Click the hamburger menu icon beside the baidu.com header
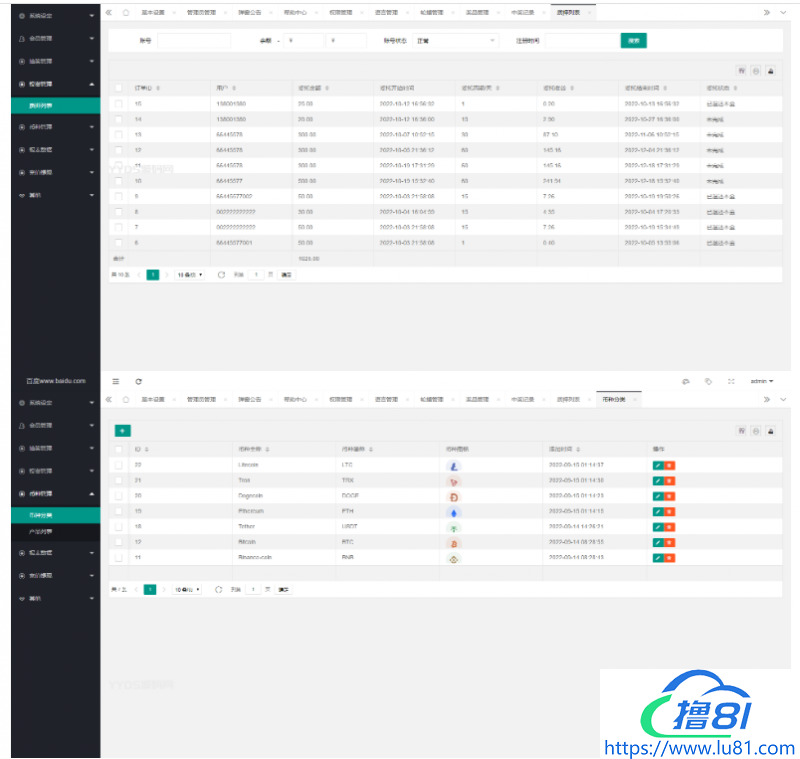Viewport: 800px width, 759px height. pos(116,381)
